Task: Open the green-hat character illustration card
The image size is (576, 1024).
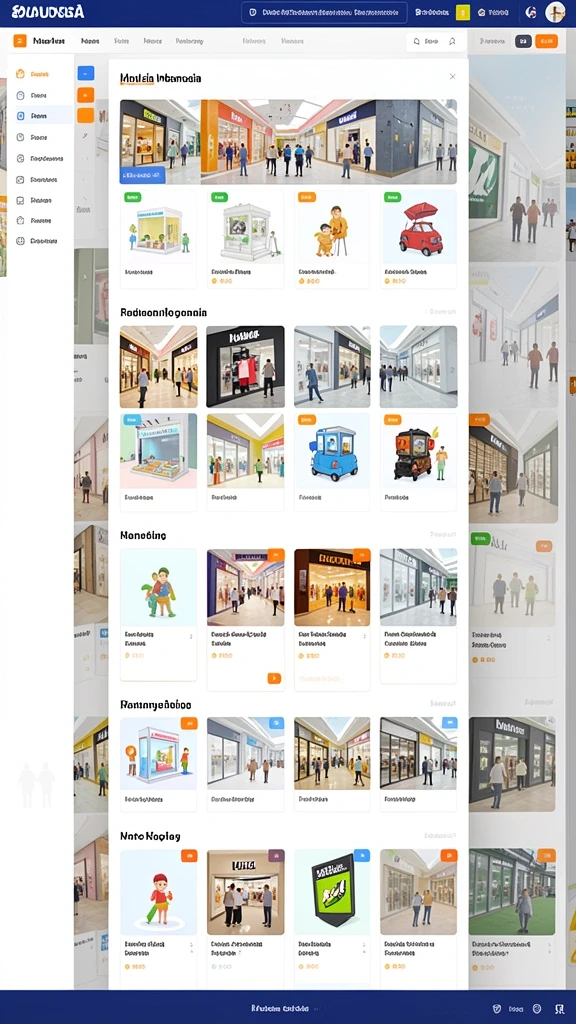Action: [x=158, y=615]
